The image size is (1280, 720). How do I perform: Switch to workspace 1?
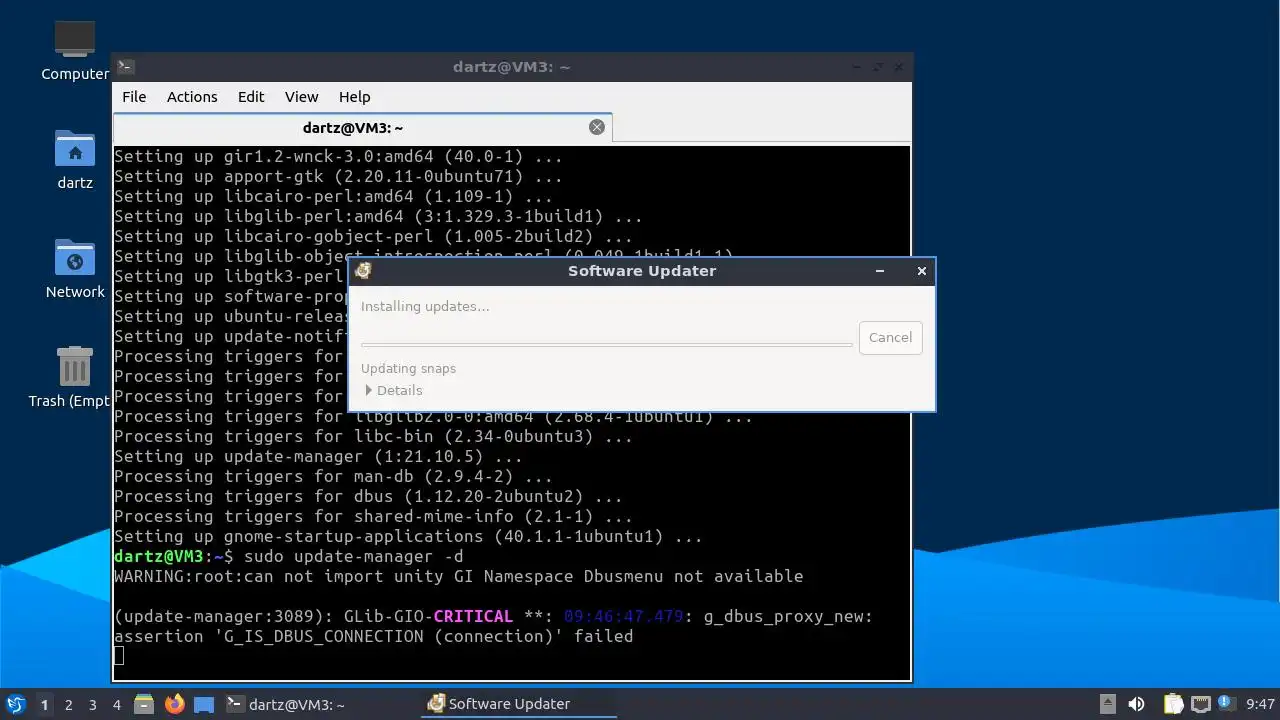pyautogui.click(x=44, y=704)
